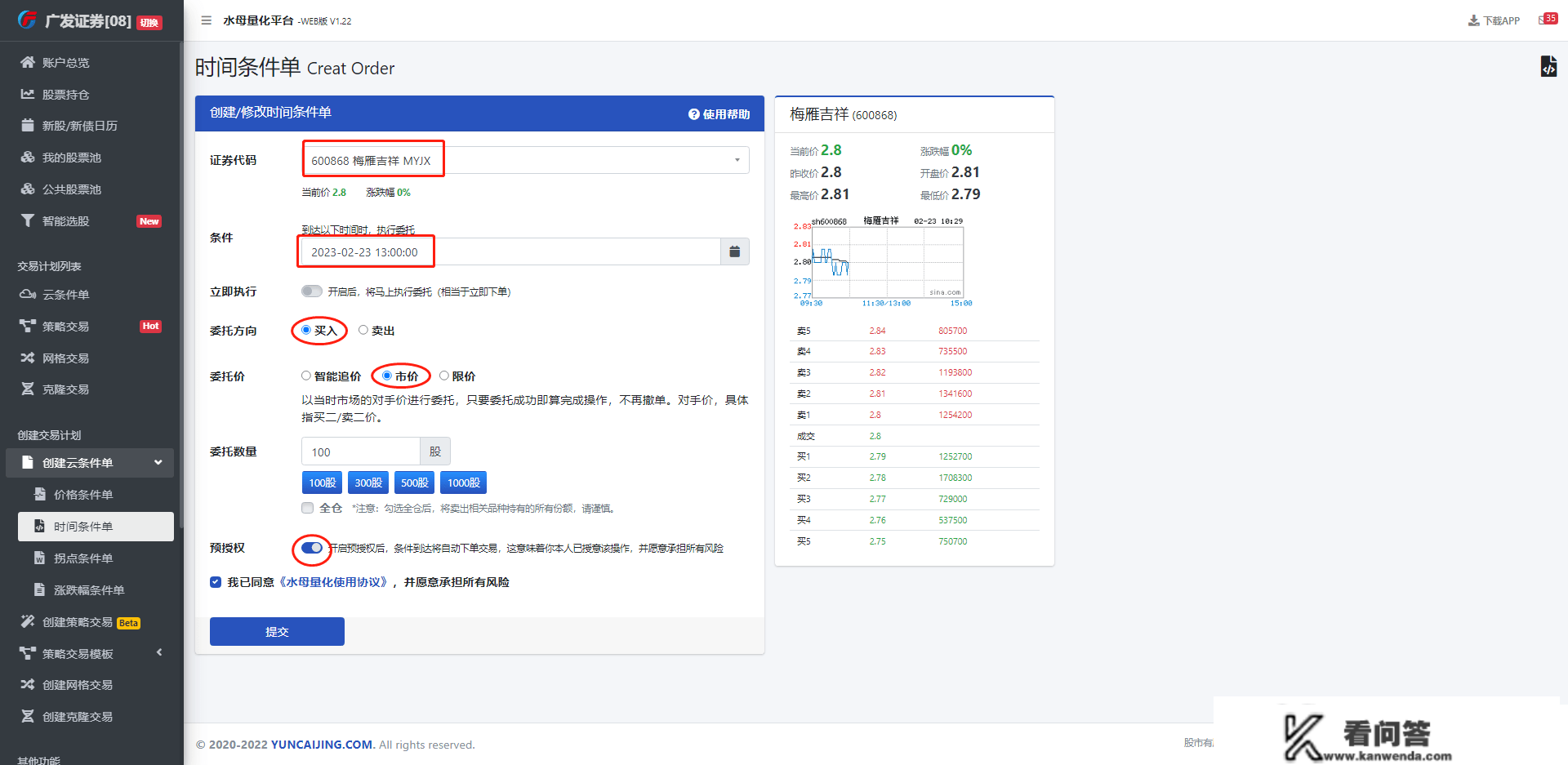This screenshot has width=1568, height=765.
Task: Click the 广发证券 logo icon
Action: click(28, 20)
